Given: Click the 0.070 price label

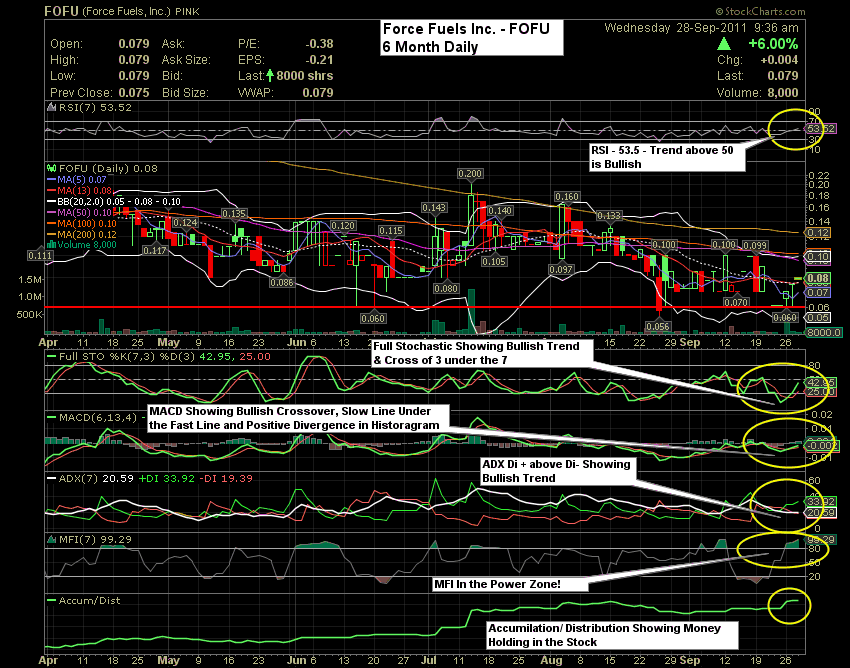Looking at the screenshot, I should [736, 302].
